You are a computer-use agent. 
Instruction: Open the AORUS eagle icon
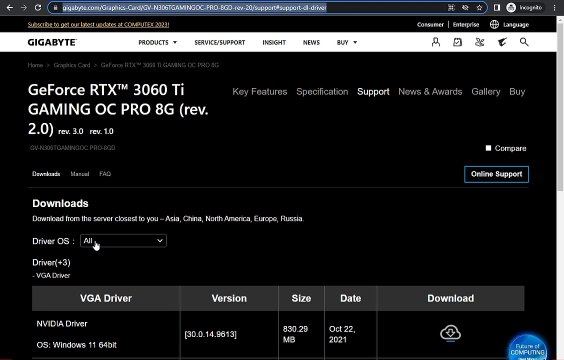tap(502, 42)
